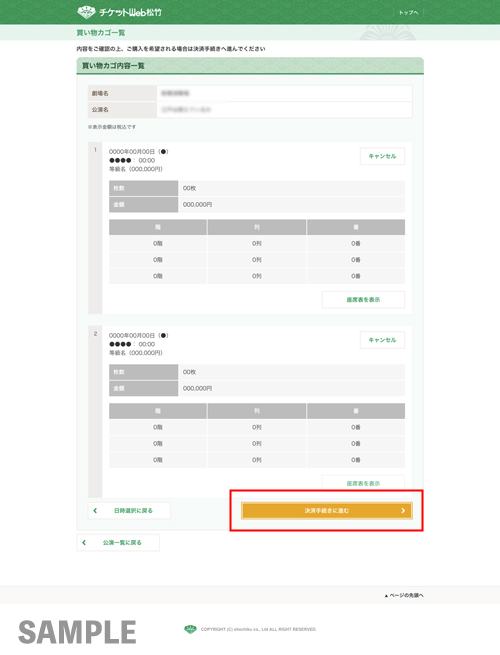The image size is (500, 655).
Task: Jump to page top via ページの先頭へ
Action: [404, 595]
